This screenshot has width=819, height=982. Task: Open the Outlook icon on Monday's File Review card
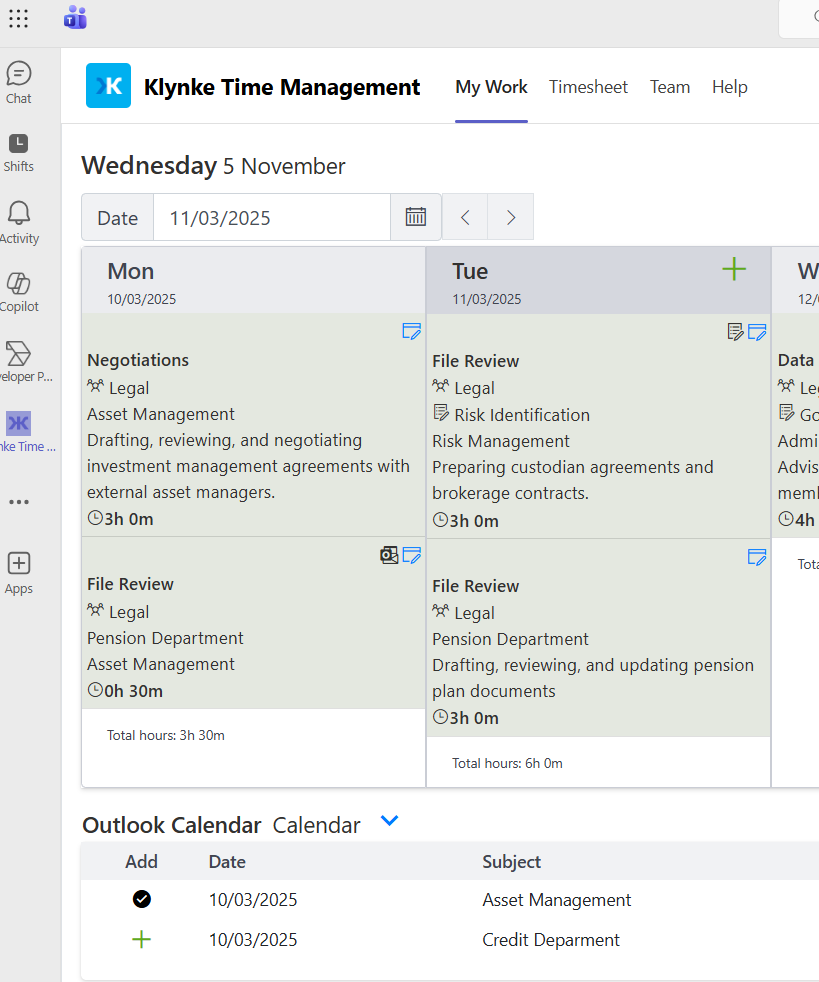click(x=389, y=555)
